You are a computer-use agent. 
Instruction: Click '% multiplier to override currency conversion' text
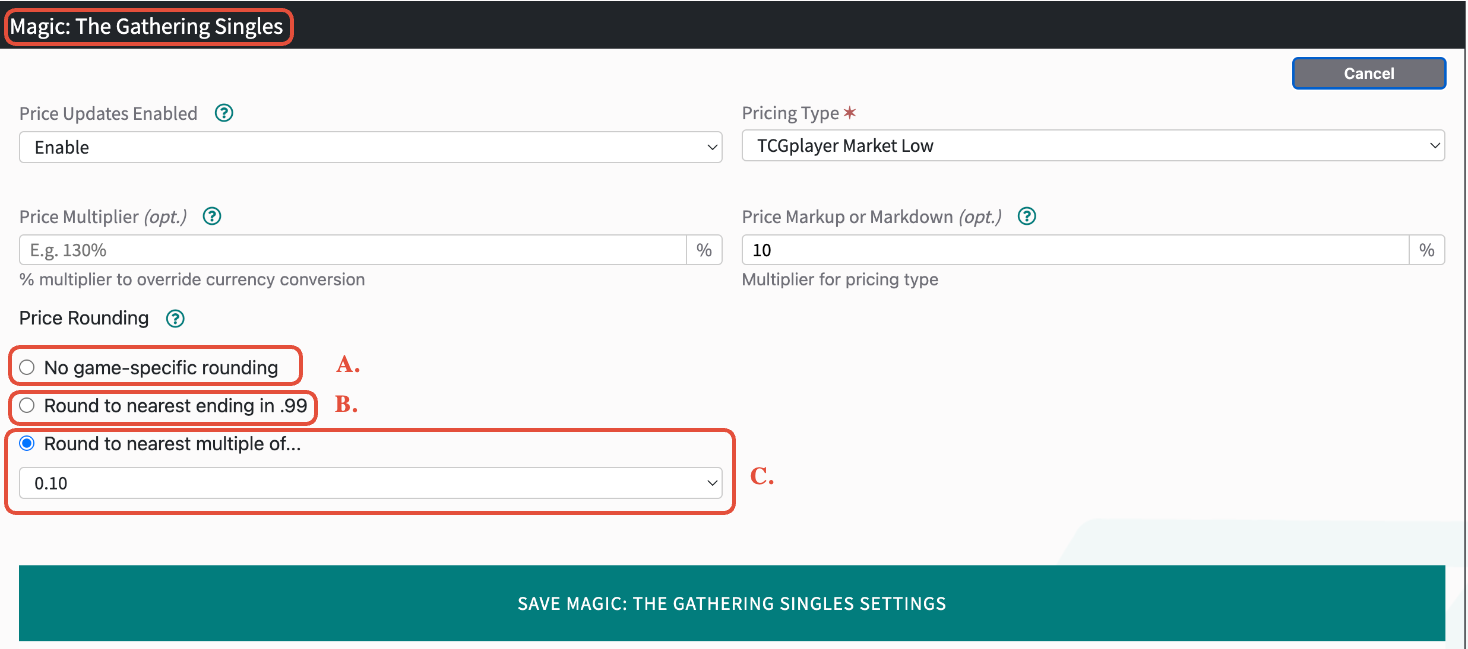tap(192, 279)
